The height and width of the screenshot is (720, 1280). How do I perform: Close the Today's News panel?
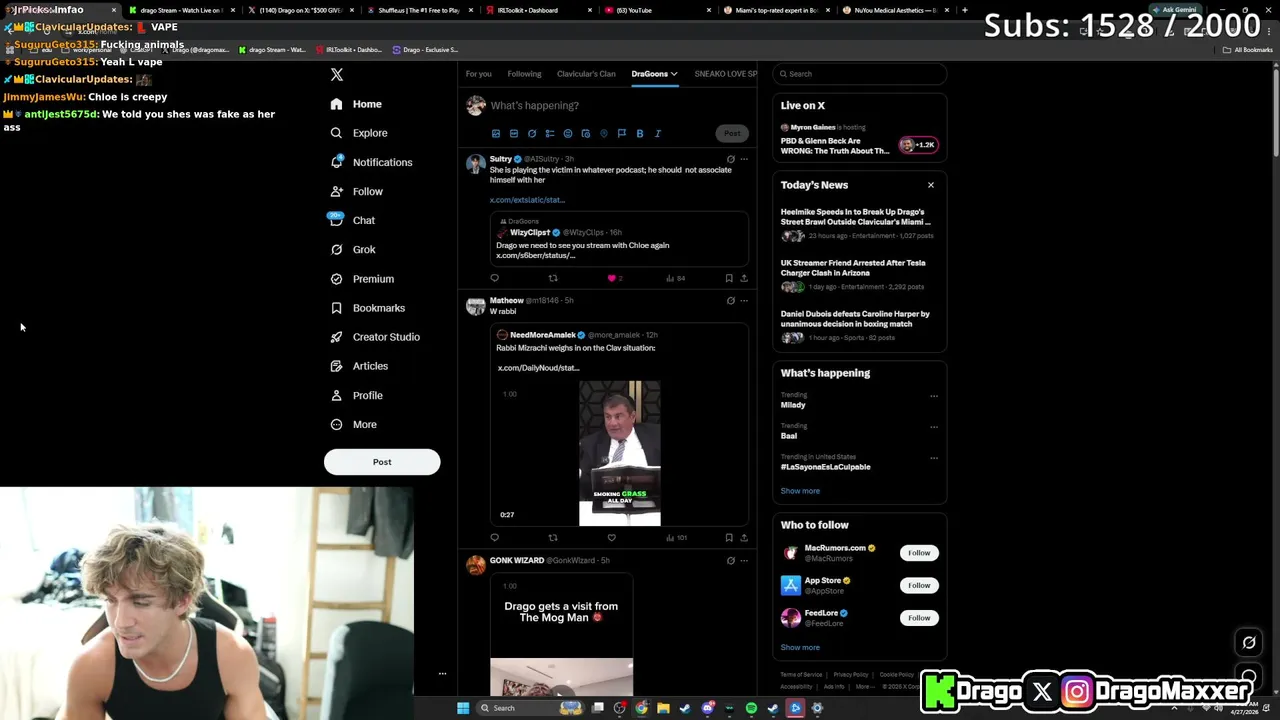(x=931, y=185)
